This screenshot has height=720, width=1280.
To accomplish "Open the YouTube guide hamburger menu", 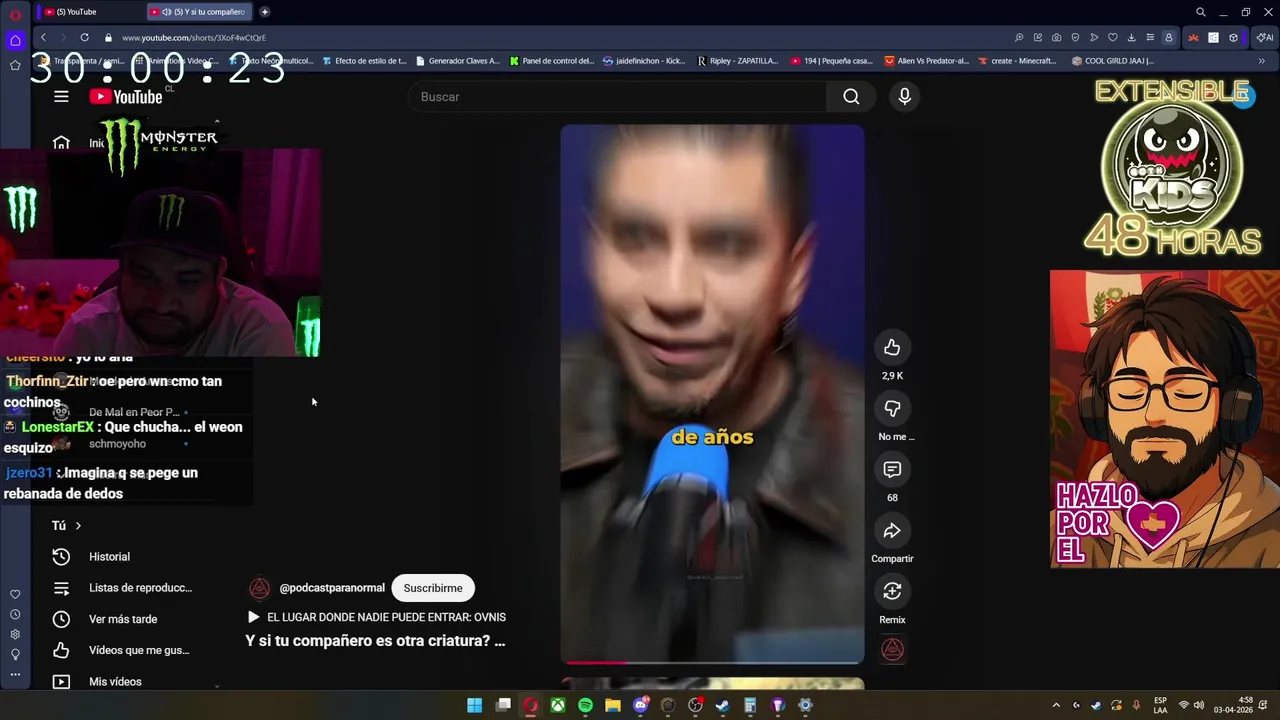I will click(x=61, y=96).
